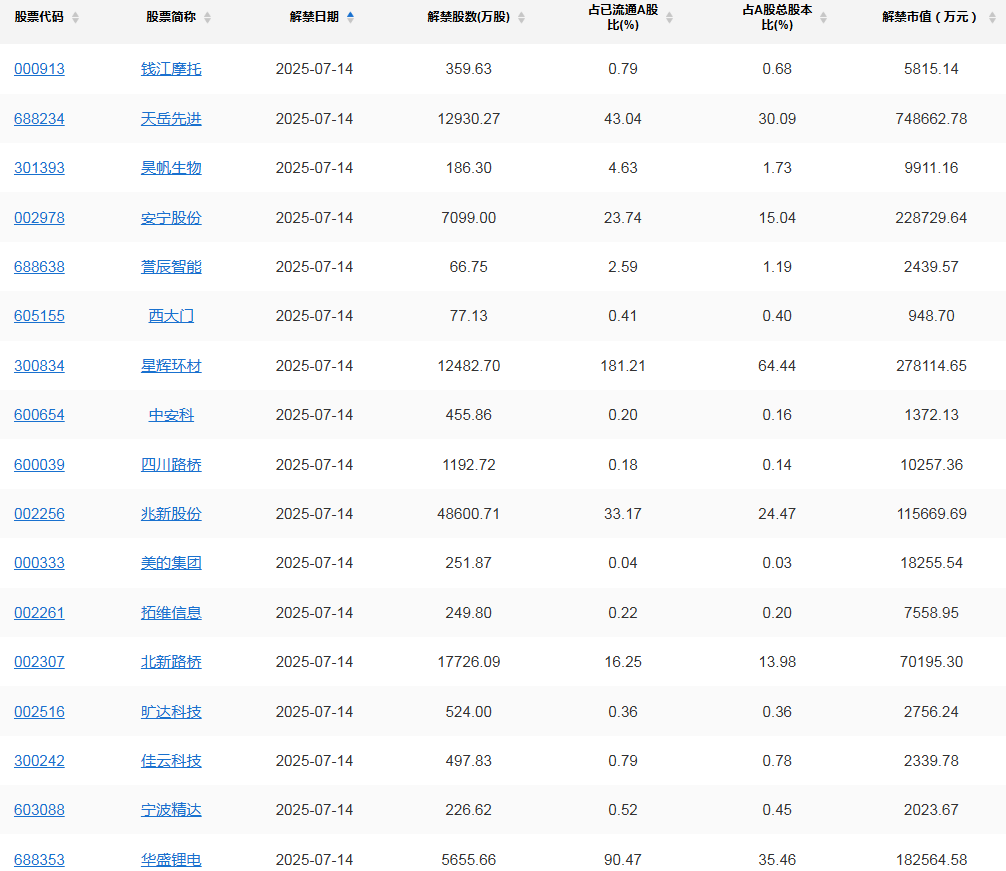This screenshot has width=1006, height=871.
Task: Select the 948.70 market value cell
Action: [x=931, y=316]
